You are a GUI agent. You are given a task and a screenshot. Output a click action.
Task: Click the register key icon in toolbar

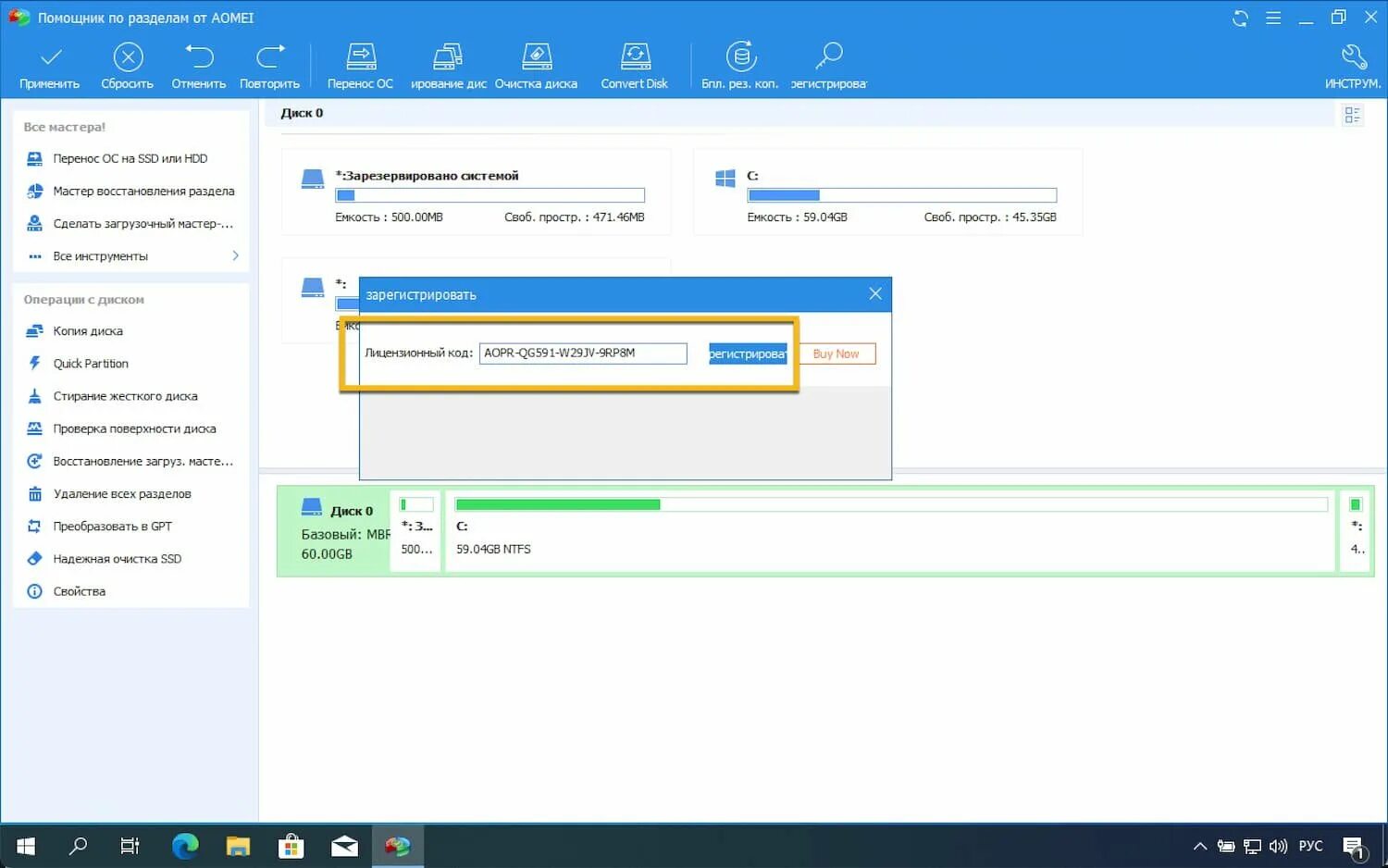829,67
